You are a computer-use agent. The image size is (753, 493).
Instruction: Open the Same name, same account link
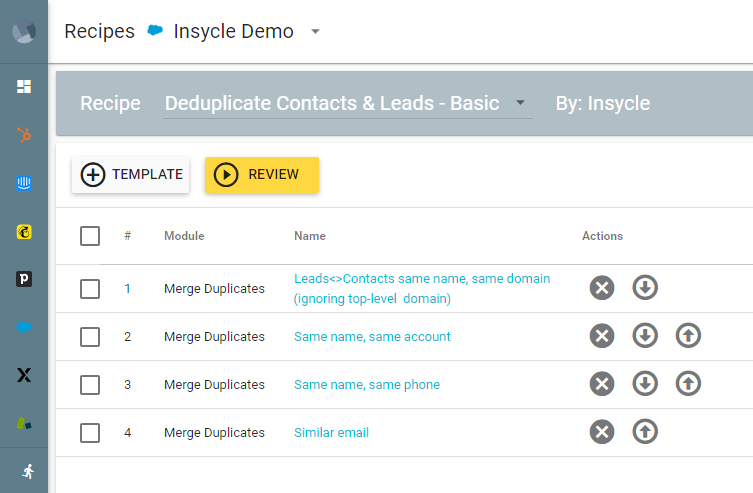[372, 337]
